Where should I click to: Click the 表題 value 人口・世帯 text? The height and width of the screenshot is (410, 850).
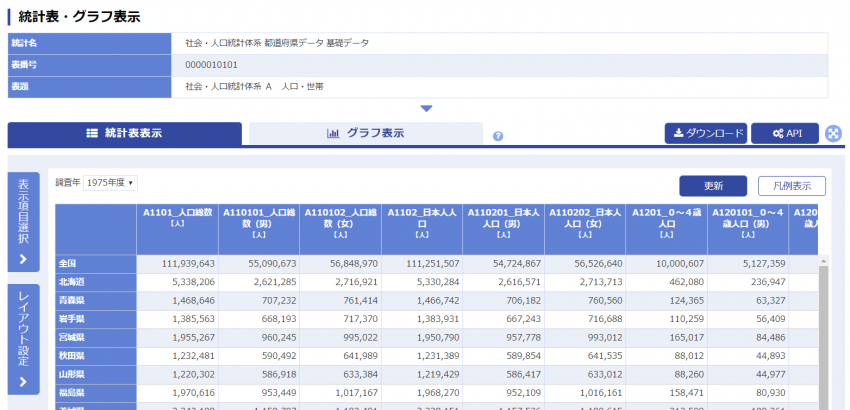pos(302,87)
